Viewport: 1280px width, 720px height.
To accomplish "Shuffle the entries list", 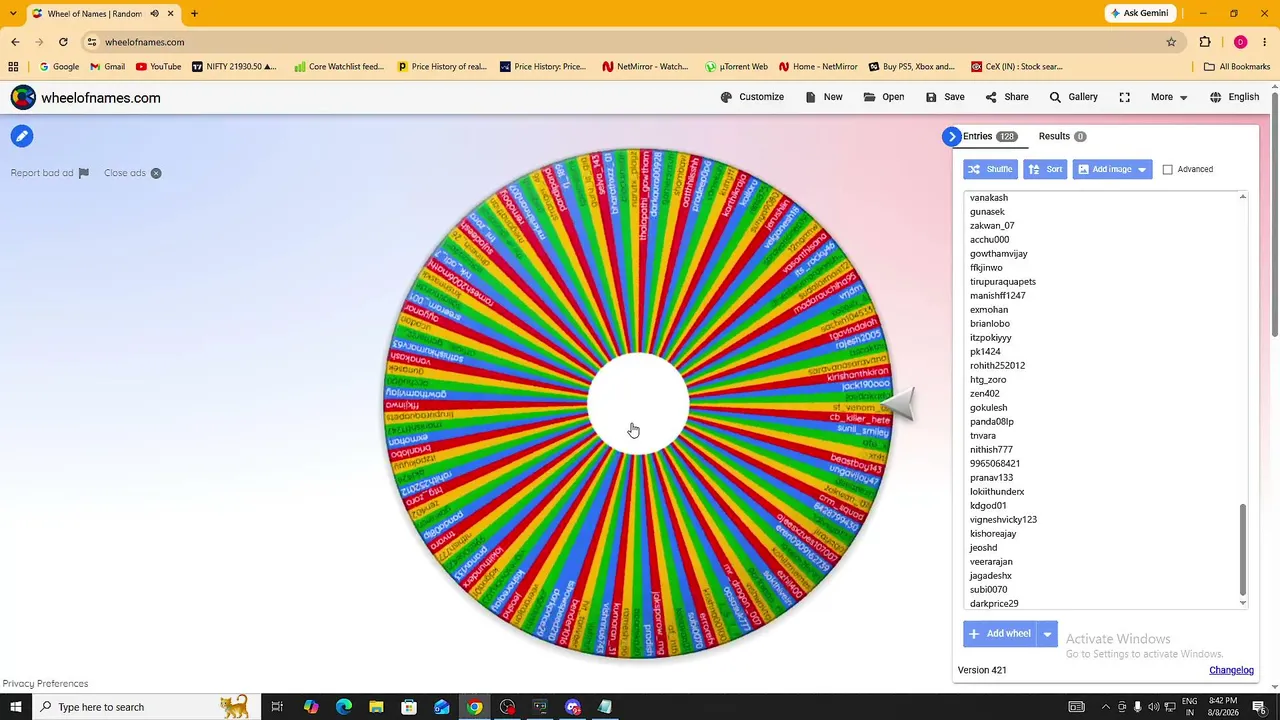I will [990, 169].
